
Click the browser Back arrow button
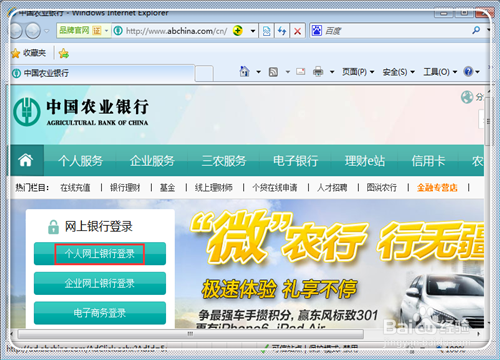click(x=16, y=31)
